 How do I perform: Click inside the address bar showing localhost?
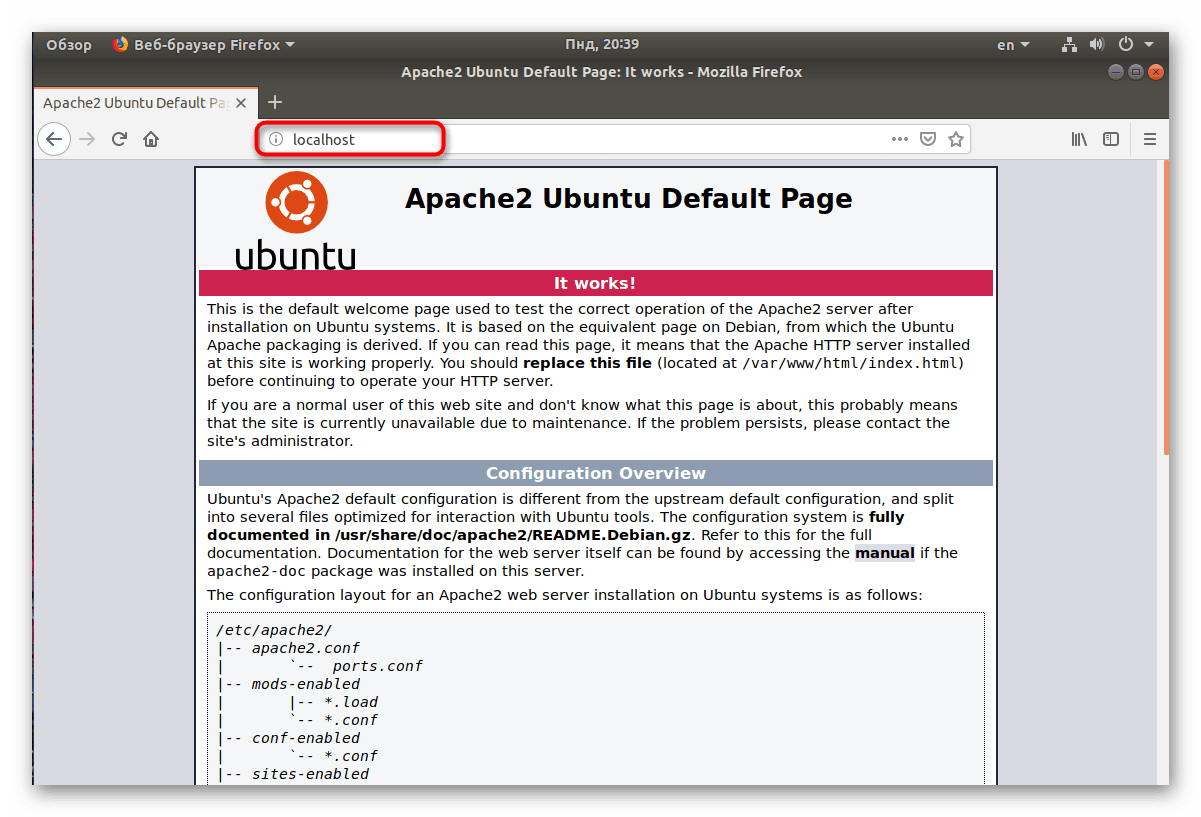click(x=340, y=139)
